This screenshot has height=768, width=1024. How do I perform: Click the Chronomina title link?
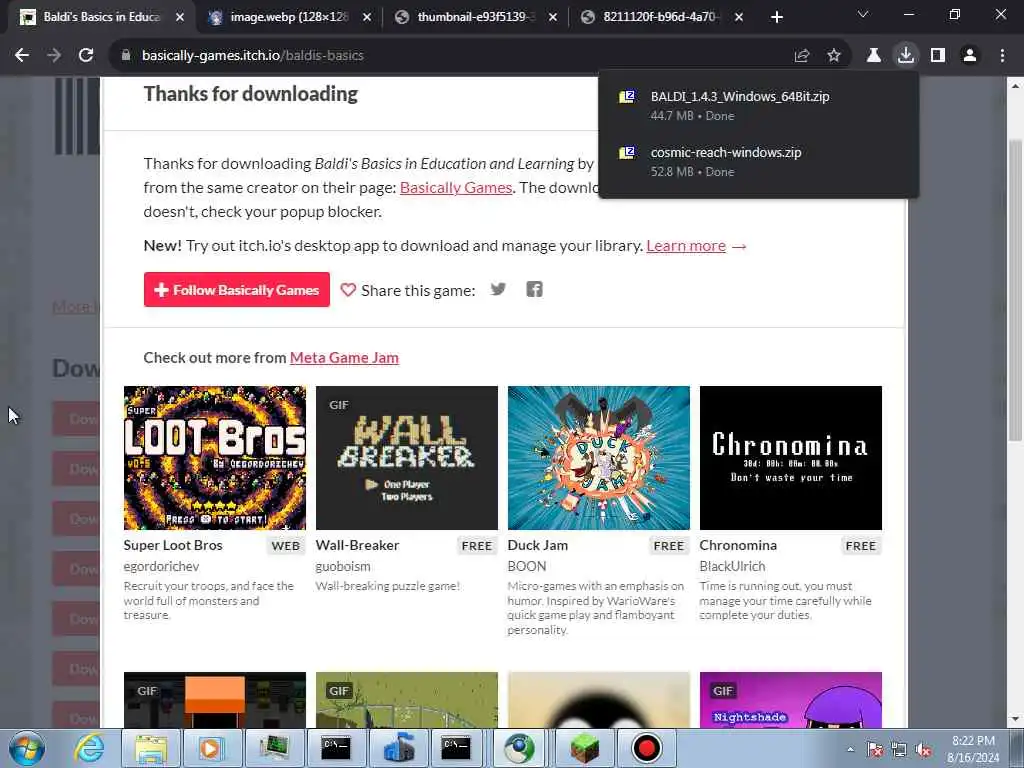coord(738,545)
